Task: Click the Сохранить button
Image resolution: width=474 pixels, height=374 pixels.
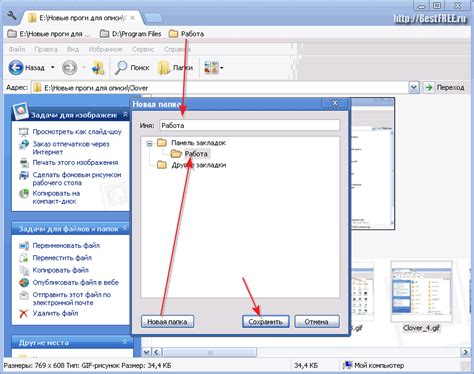Action: point(266,322)
